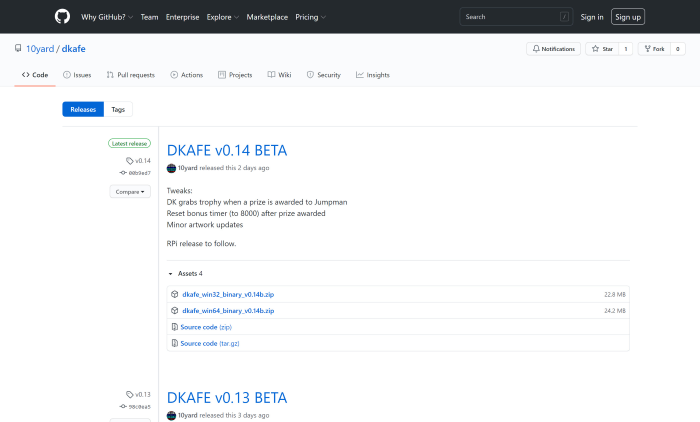
Task: Open the Actions tab
Action: pyautogui.click(x=187, y=75)
